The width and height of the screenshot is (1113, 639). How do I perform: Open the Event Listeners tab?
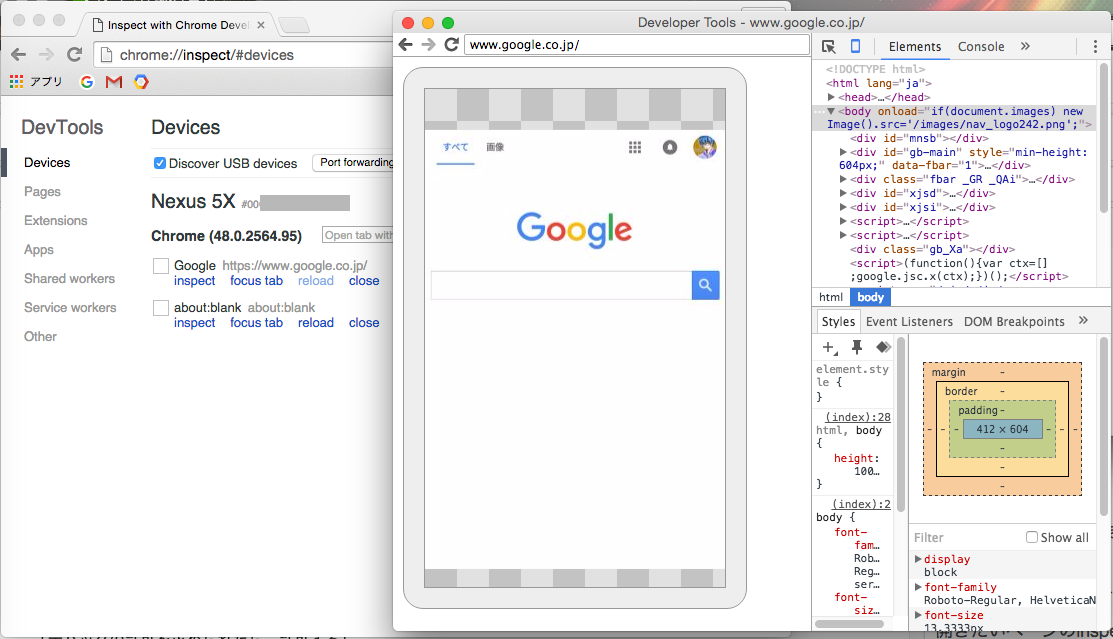pos(909,322)
